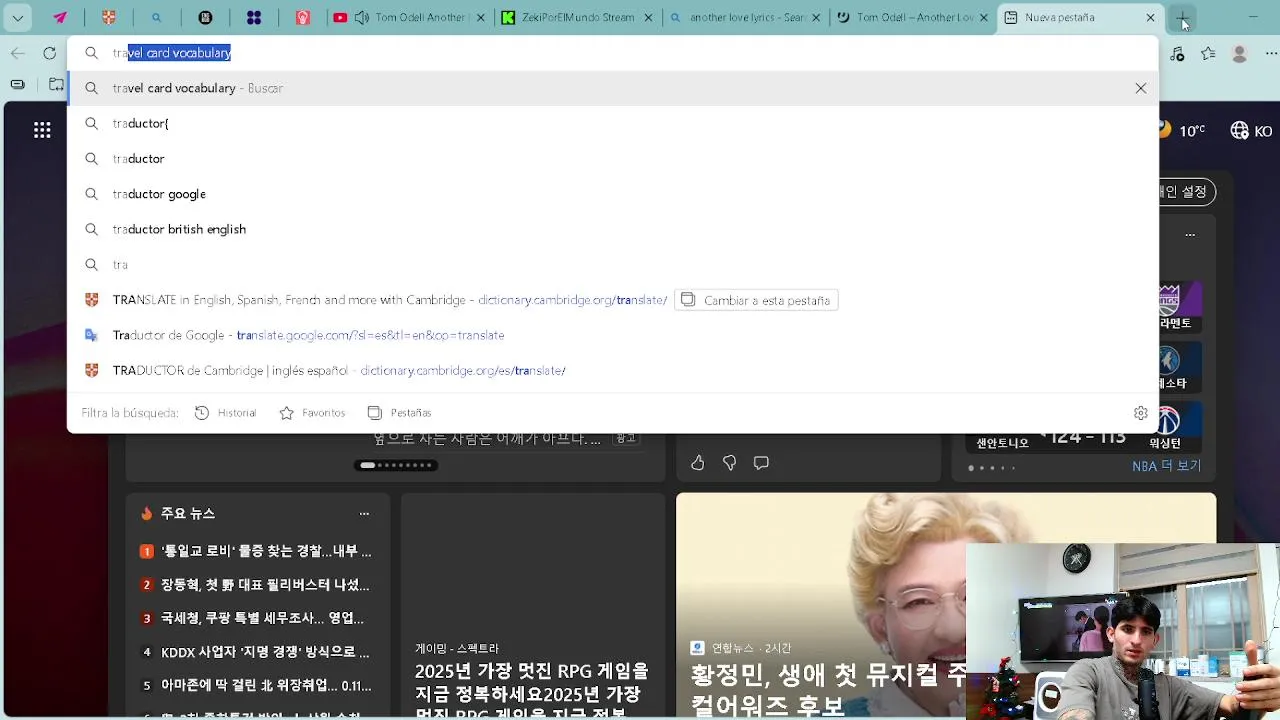This screenshot has width=1280, height=720.
Task: Switch to the Cambridge shield pinned tab
Action: [x=109, y=18]
